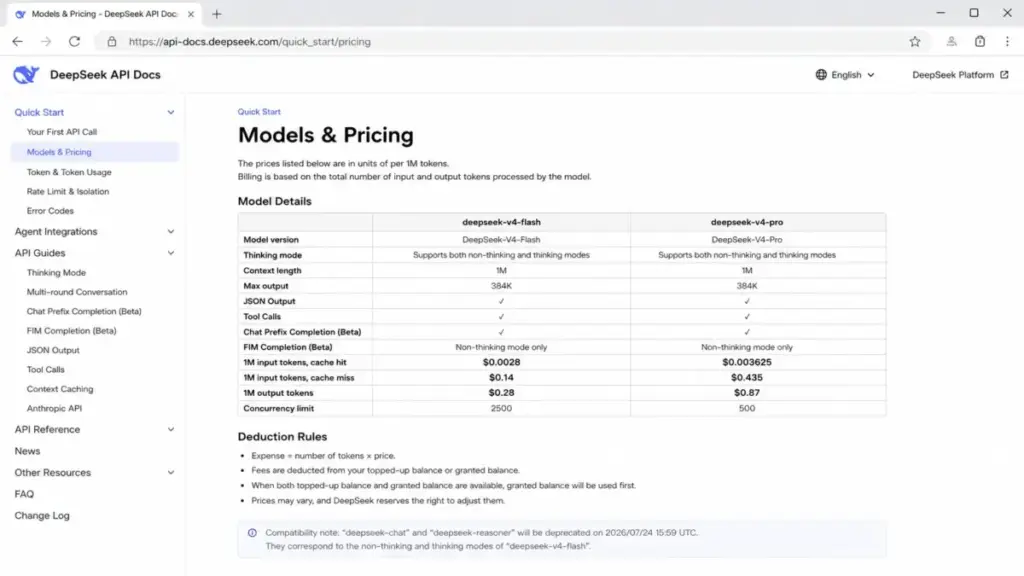Open the browser three-dot menu
1024x576 pixels.
[1007, 41]
